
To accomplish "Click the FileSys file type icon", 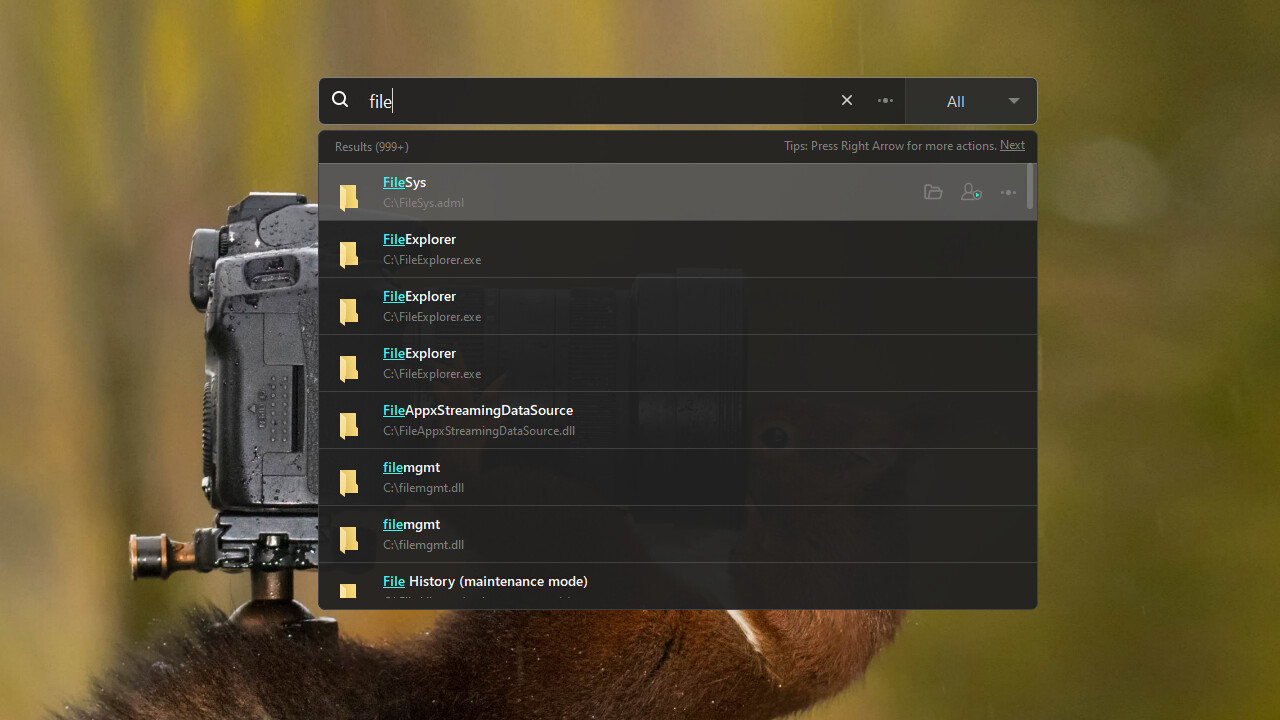I will 348,197.
